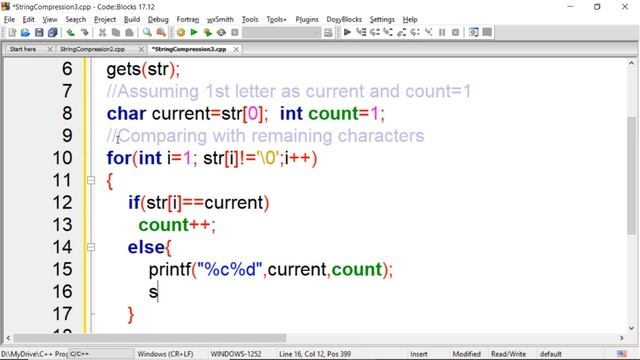Click the Save all files icon

tap(52, 32)
